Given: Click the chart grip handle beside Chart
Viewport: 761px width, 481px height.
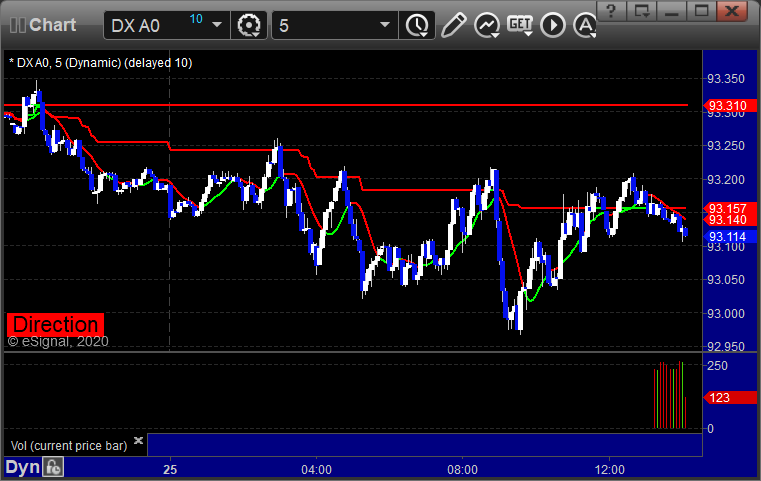Looking at the screenshot, I should [17, 25].
